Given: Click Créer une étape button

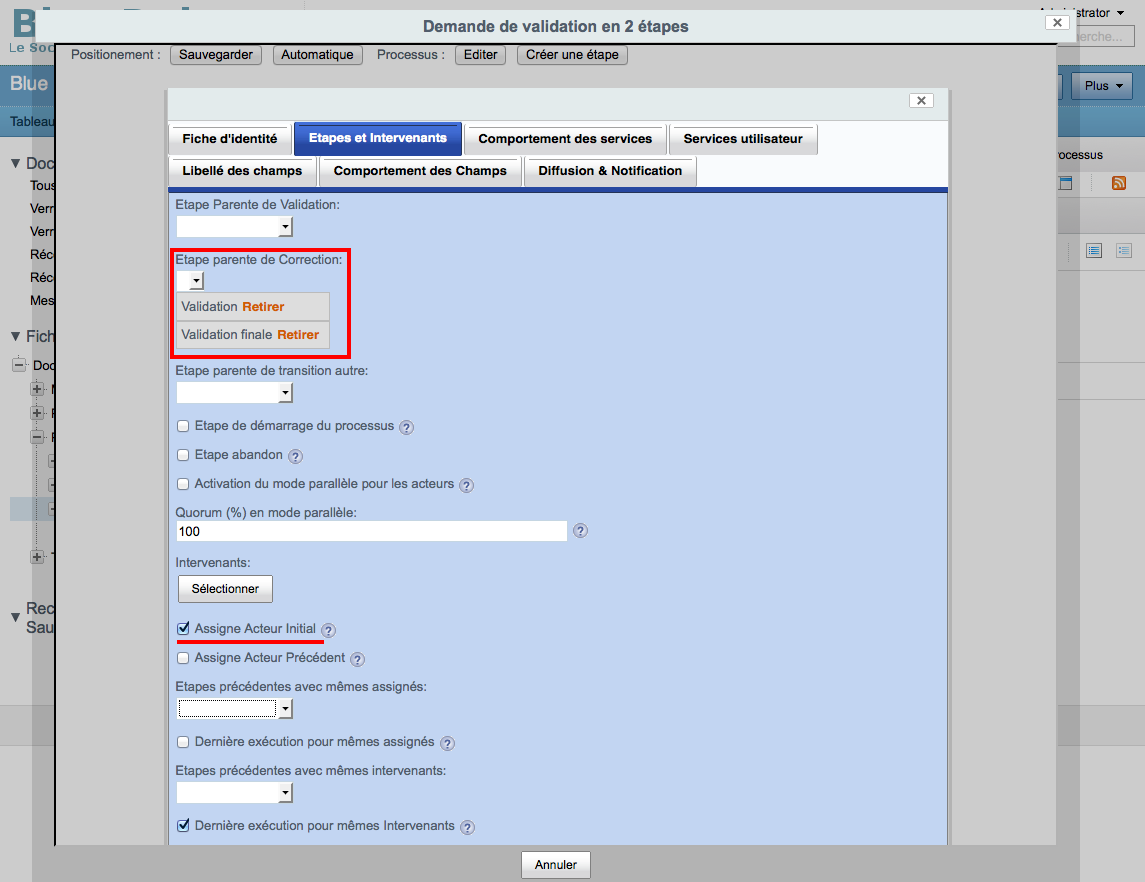Looking at the screenshot, I should click(x=572, y=55).
